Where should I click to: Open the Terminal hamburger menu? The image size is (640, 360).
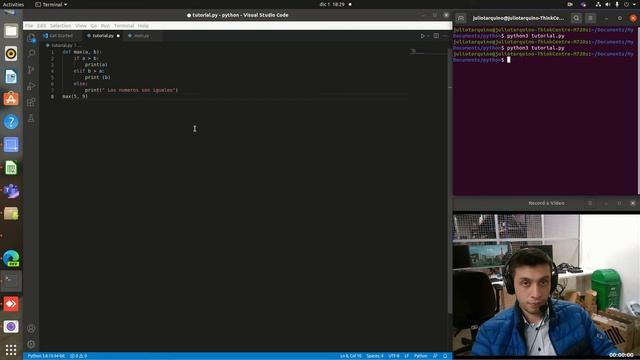coord(590,18)
